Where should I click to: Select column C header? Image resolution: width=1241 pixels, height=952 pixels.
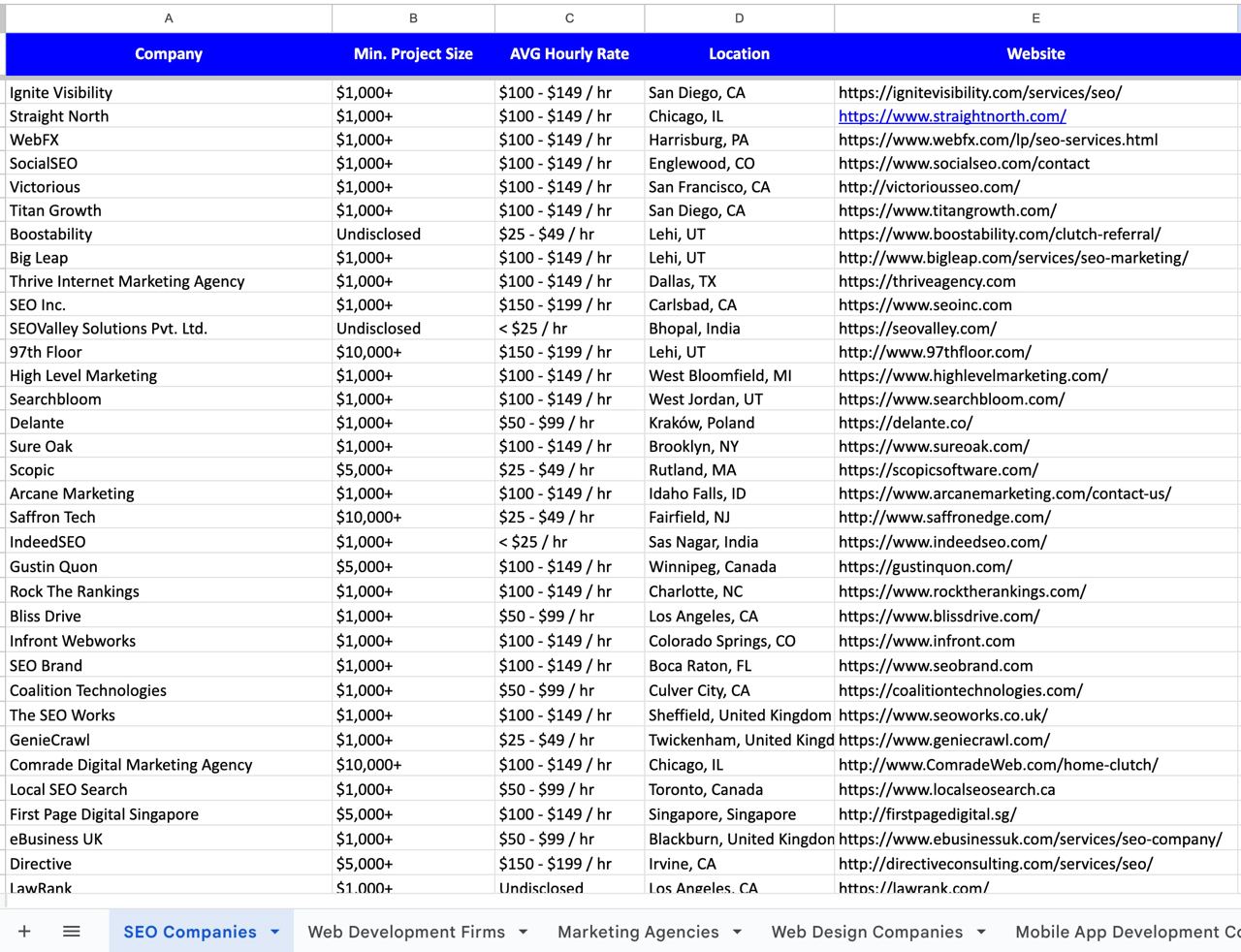coord(569,18)
